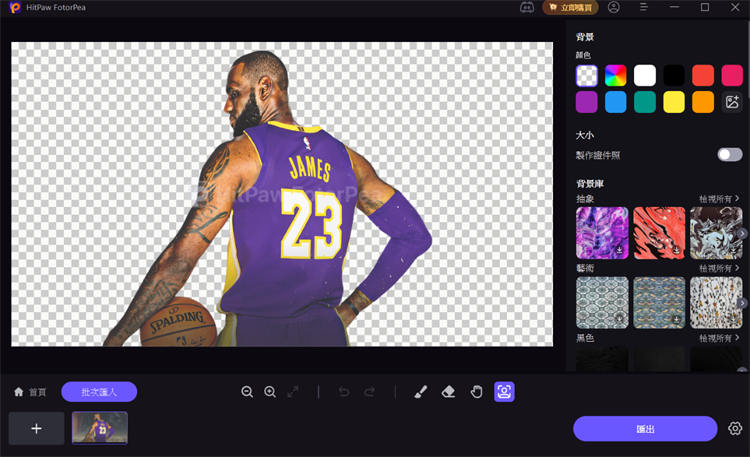Select the basketball player thumbnail in filmstrip
Screen dimensions: 750x457
coord(99,428)
